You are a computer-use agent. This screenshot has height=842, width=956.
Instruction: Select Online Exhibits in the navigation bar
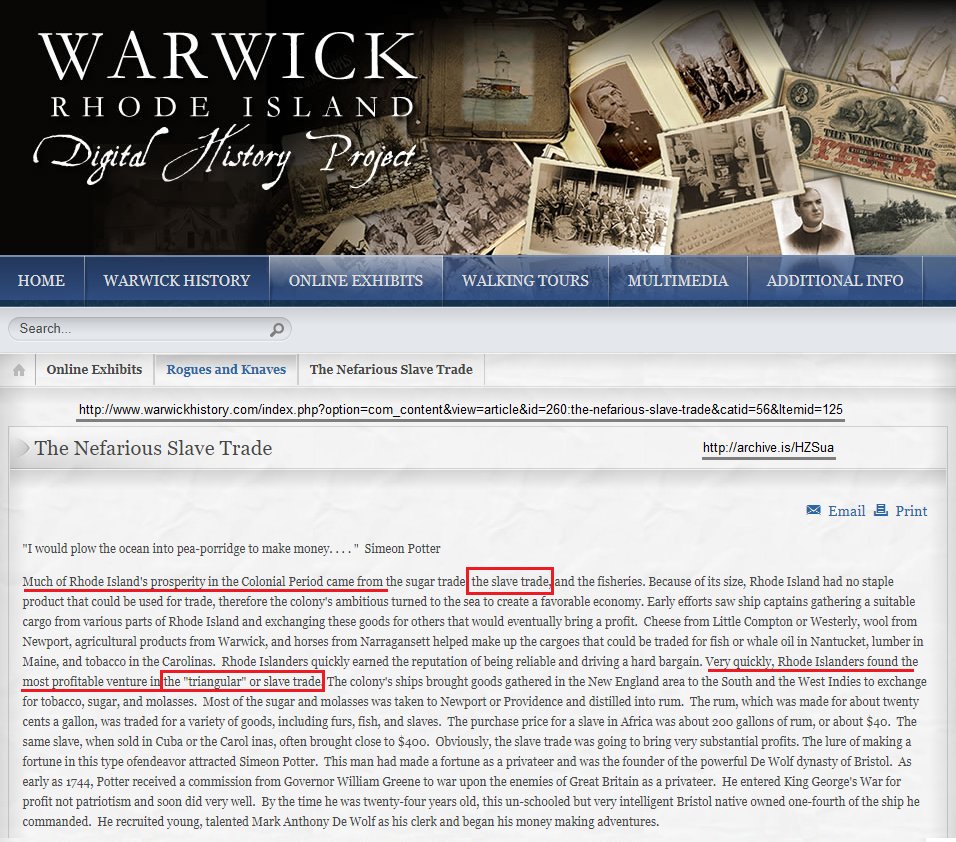(355, 281)
